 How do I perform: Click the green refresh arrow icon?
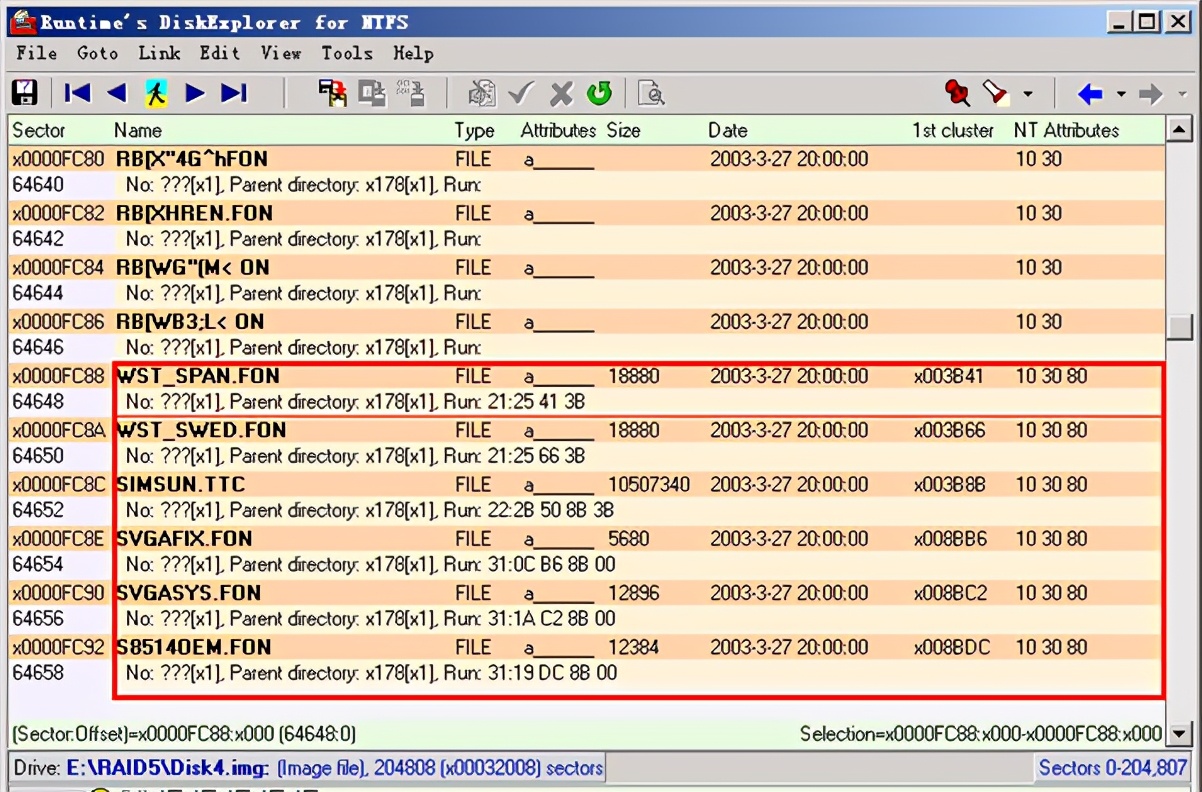(599, 93)
